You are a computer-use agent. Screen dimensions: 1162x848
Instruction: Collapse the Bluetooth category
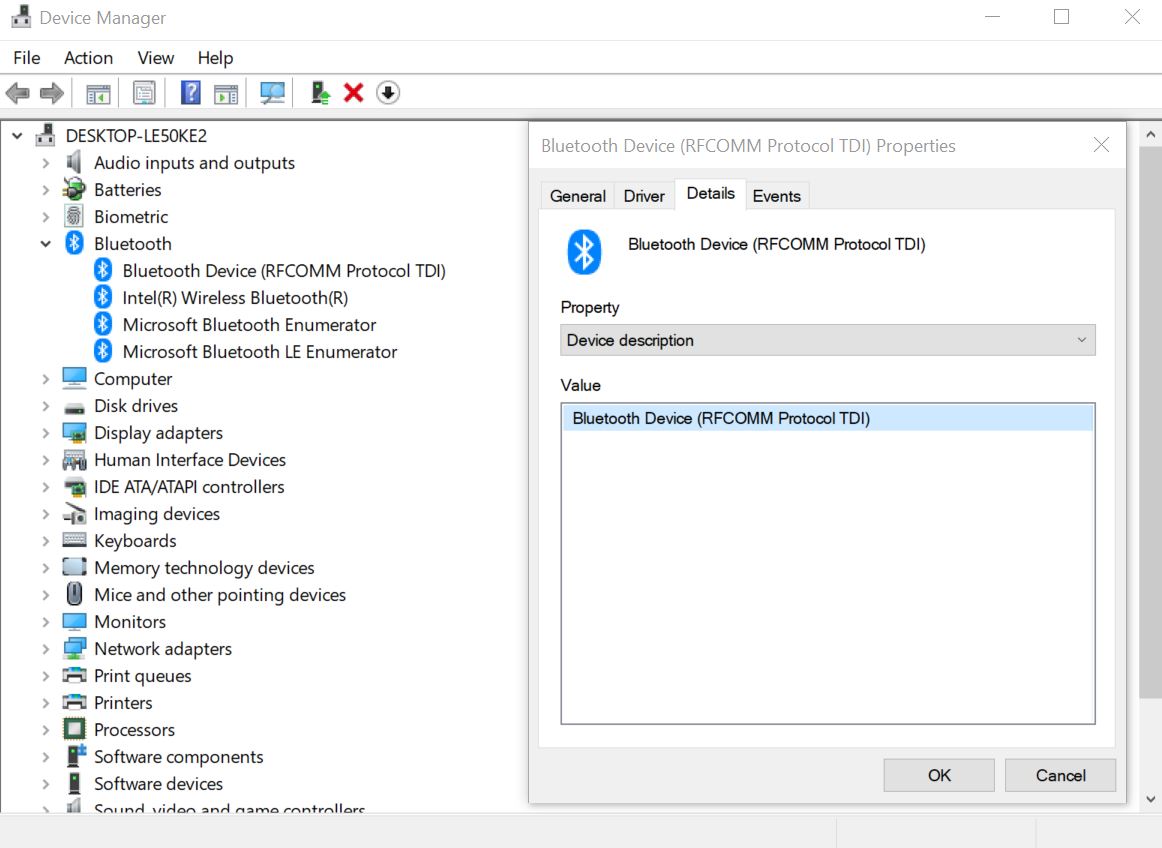click(x=45, y=243)
